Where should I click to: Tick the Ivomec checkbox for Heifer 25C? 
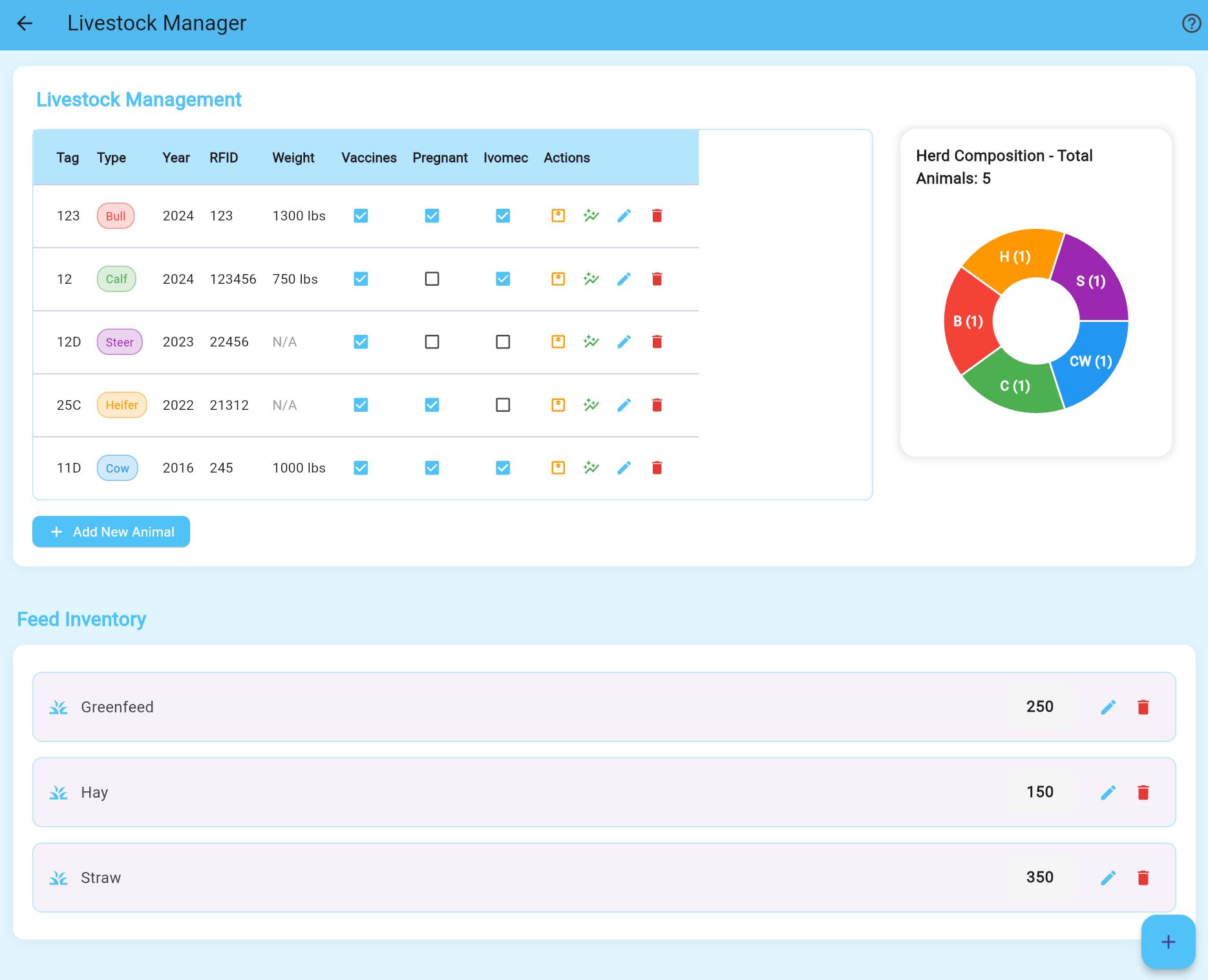[503, 405]
